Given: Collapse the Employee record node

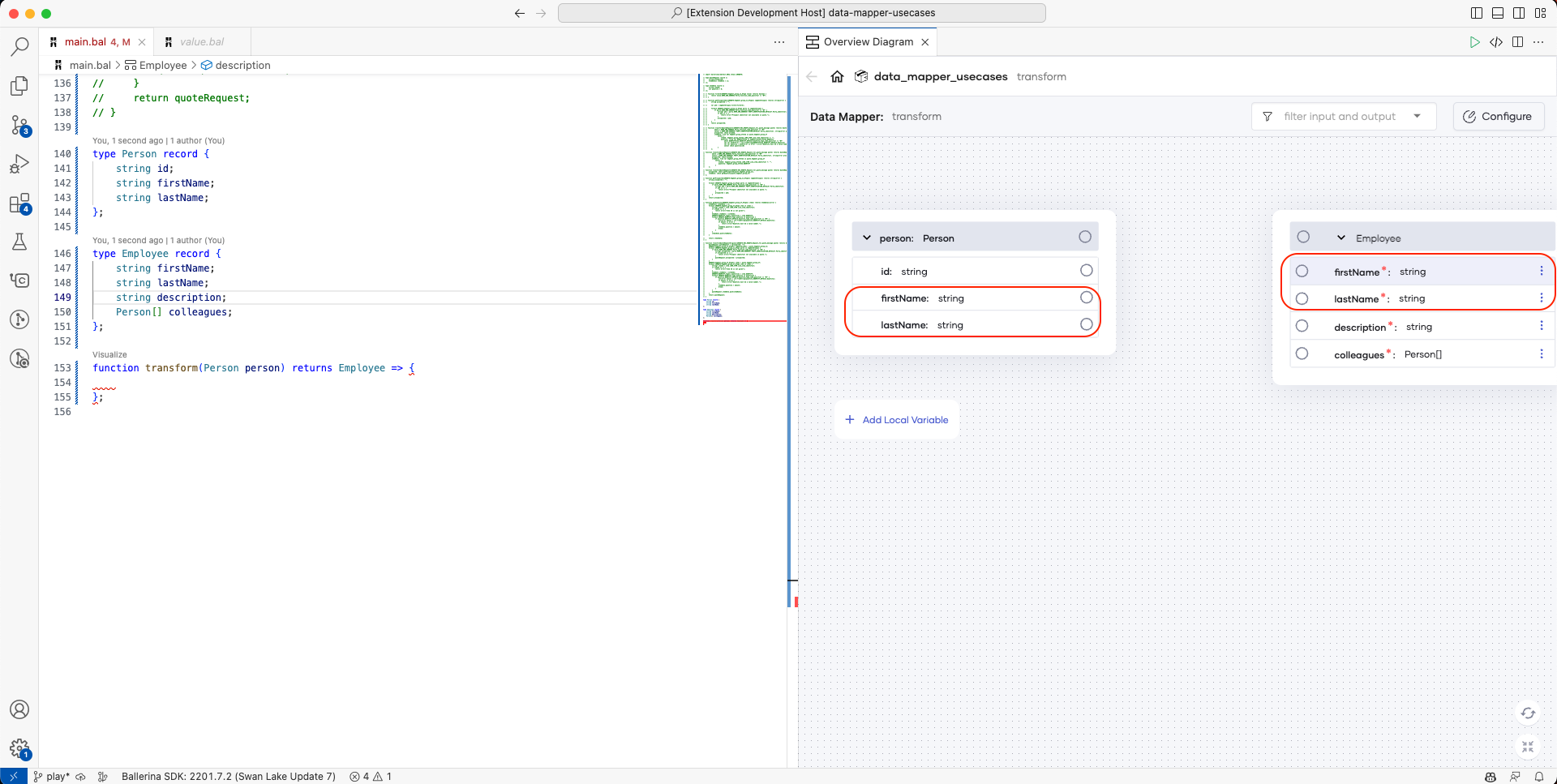Looking at the screenshot, I should pyautogui.click(x=1340, y=237).
